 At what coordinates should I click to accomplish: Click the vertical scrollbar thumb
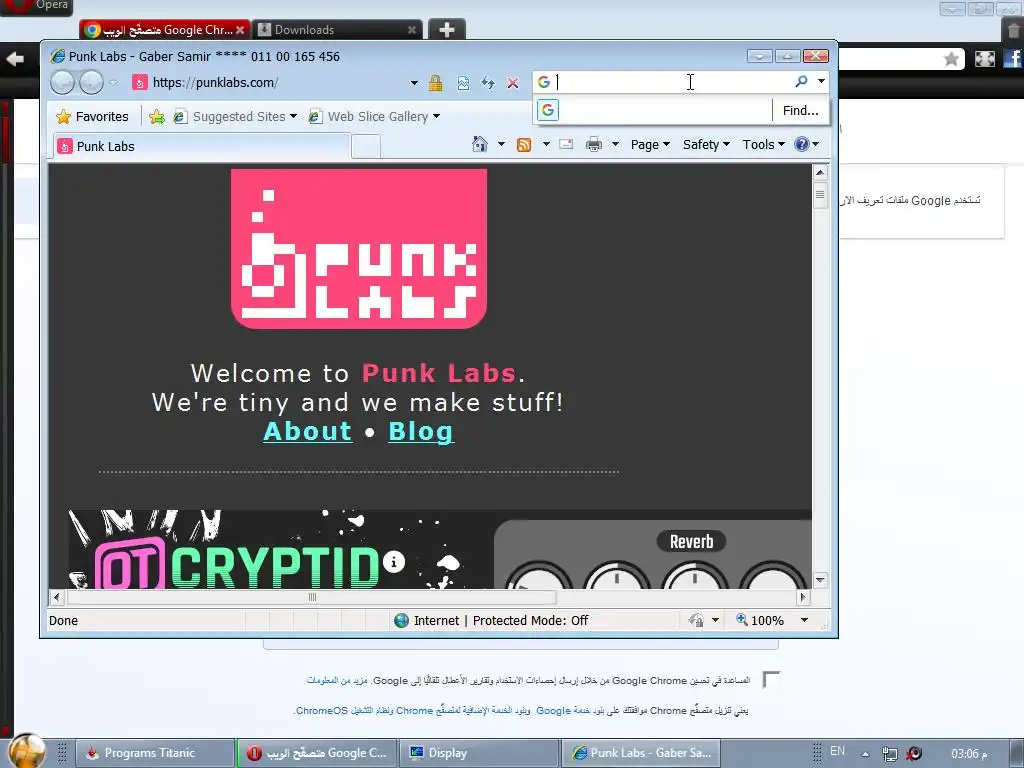click(x=821, y=195)
